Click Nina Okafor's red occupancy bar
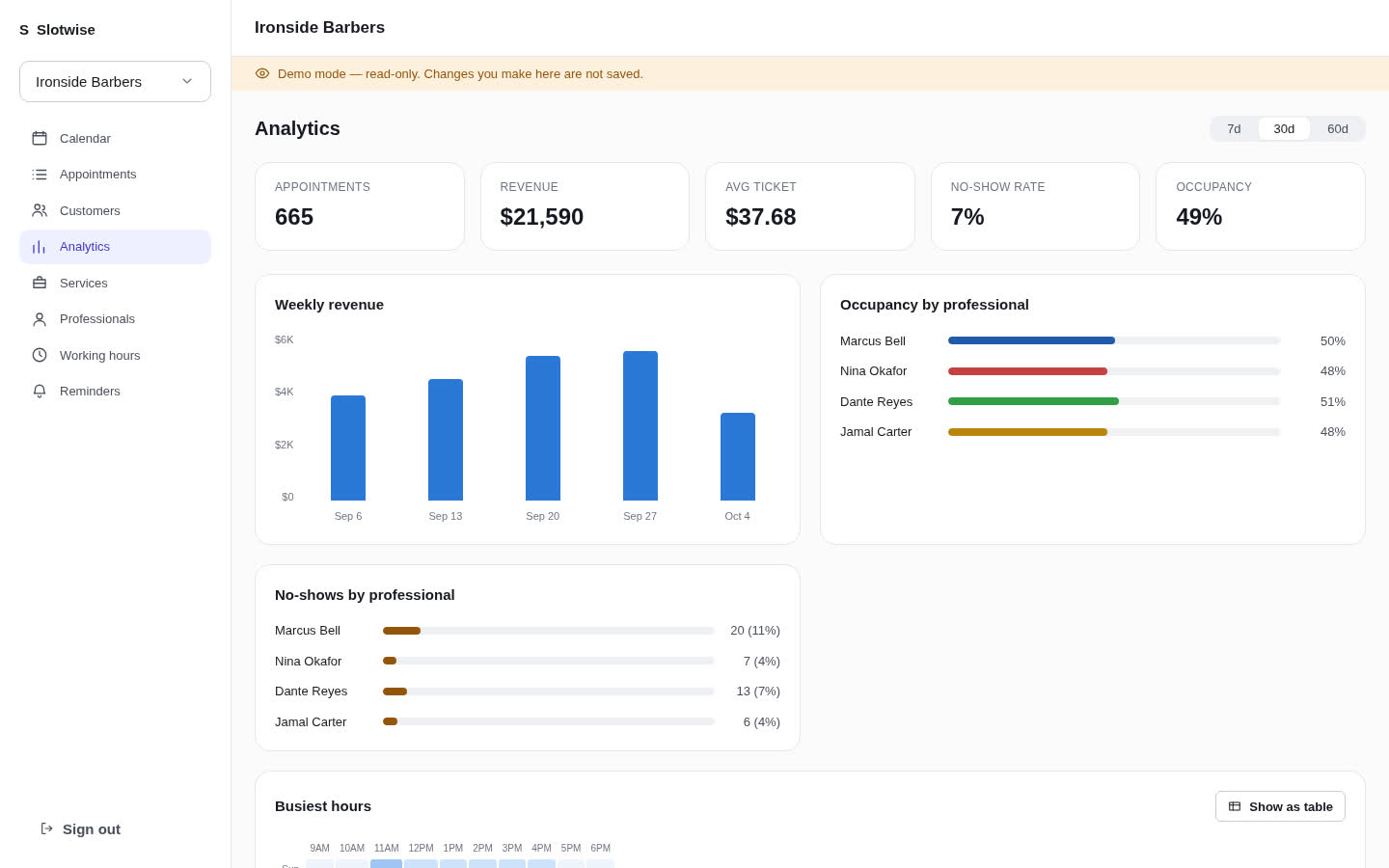This screenshot has width=1389, height=868. [1027, 371]
